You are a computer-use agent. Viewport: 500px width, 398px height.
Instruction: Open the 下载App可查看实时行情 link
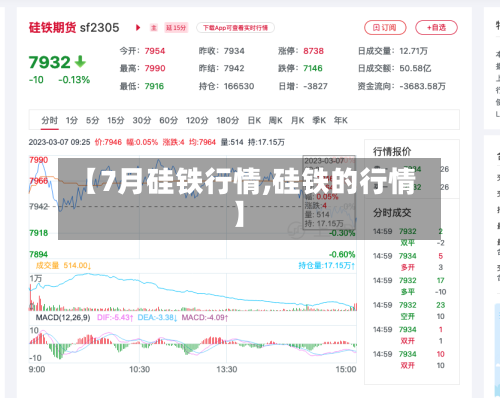tap(235, 28)
